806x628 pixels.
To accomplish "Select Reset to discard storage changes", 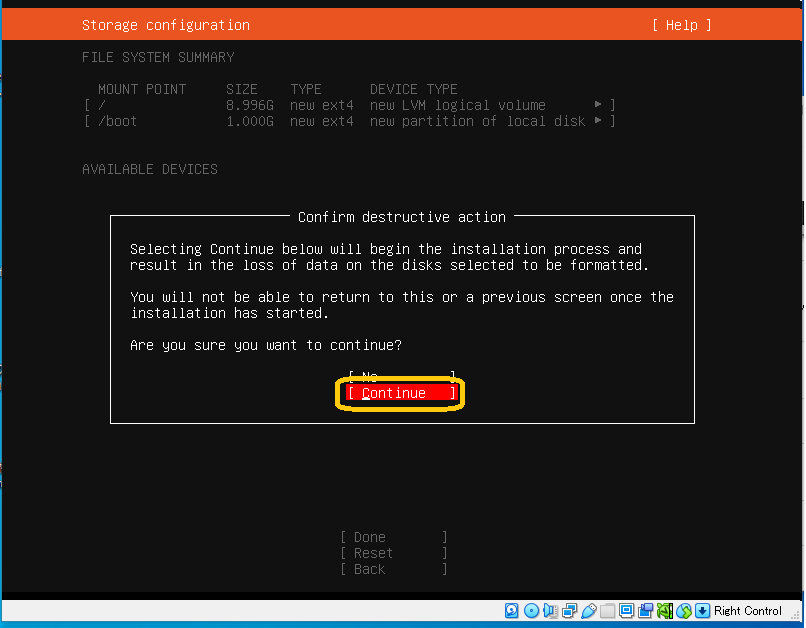I will (x=393, y=553).
